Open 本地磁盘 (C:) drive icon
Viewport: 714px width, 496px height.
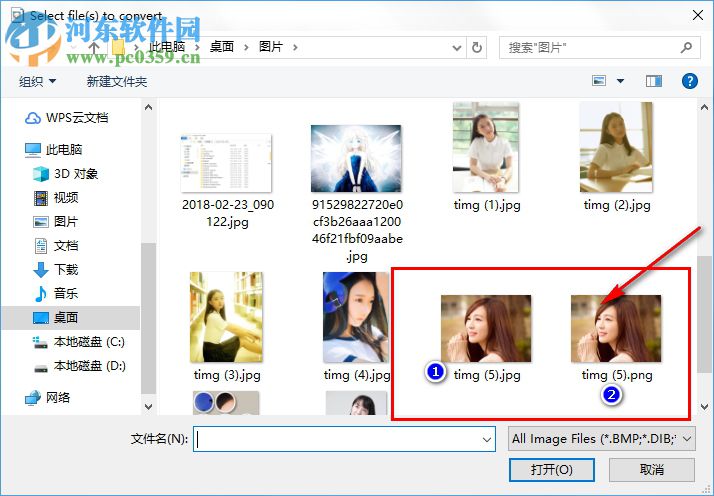click(41, 342)
